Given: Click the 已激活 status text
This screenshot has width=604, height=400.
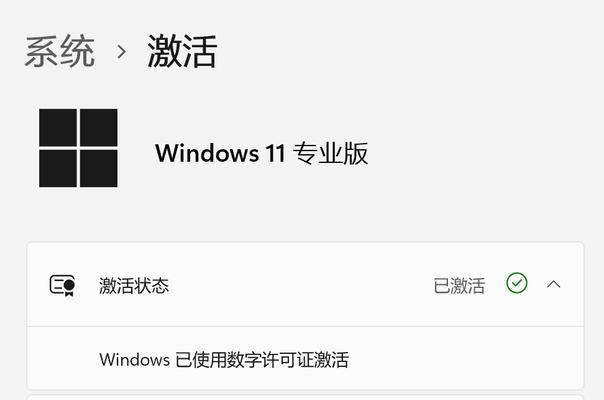Looking at the screenshot, I should [x=459, y=286].
